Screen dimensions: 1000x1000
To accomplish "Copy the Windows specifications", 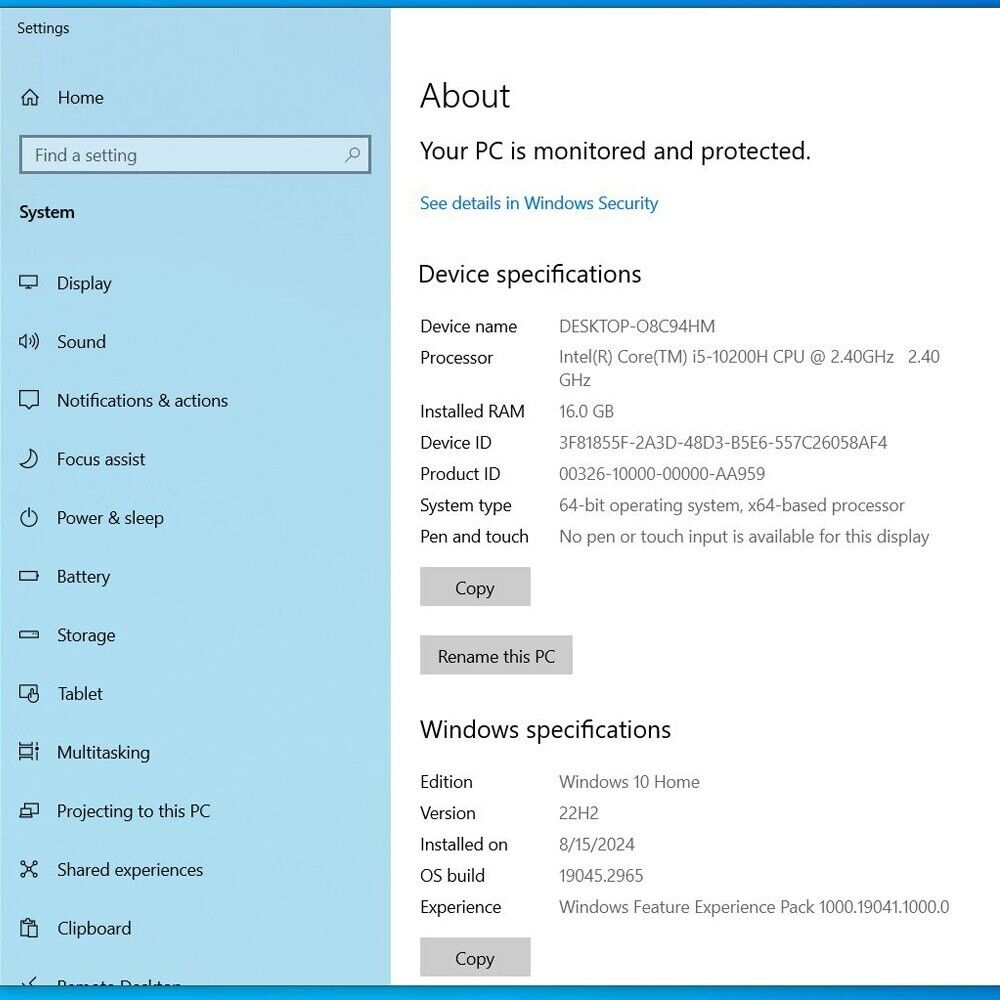I will tap(475, 957).
